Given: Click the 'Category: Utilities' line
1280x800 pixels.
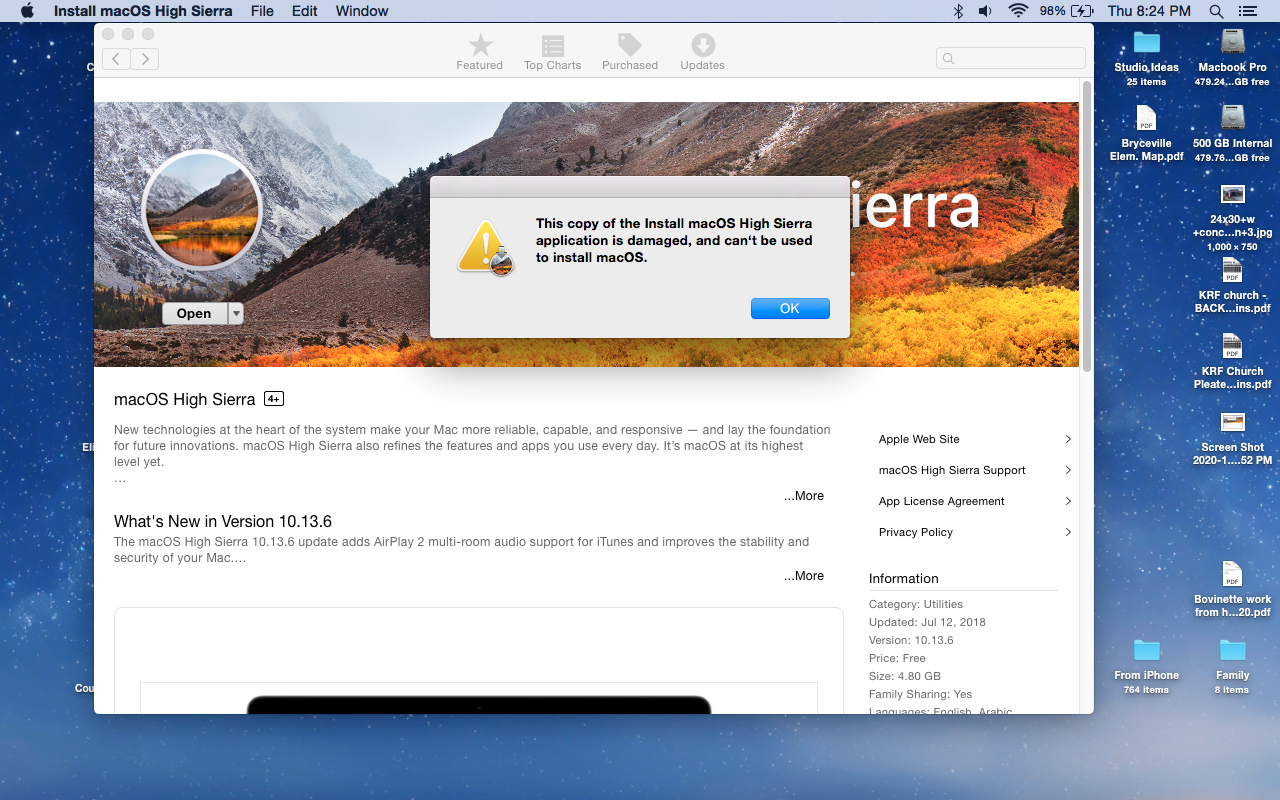Looking at the screenshot, I should (916, 604).
